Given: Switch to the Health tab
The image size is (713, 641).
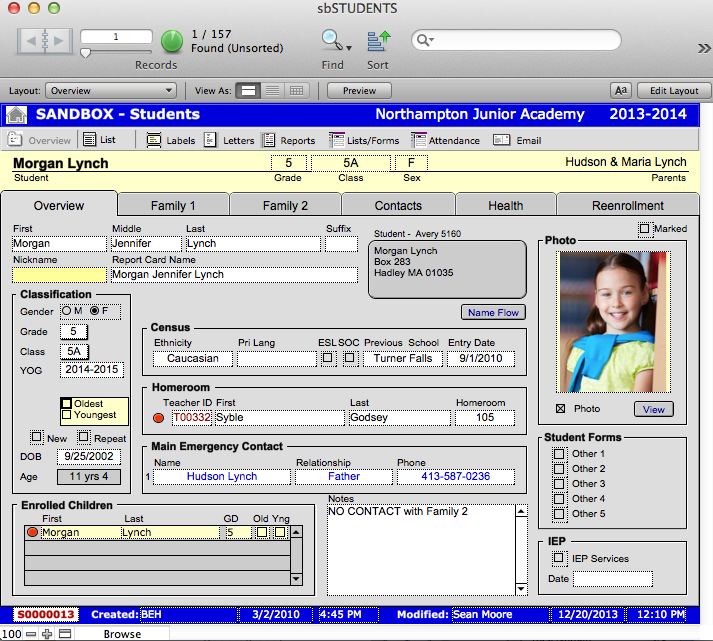Looking at the screenshot, I should point(505,205).
